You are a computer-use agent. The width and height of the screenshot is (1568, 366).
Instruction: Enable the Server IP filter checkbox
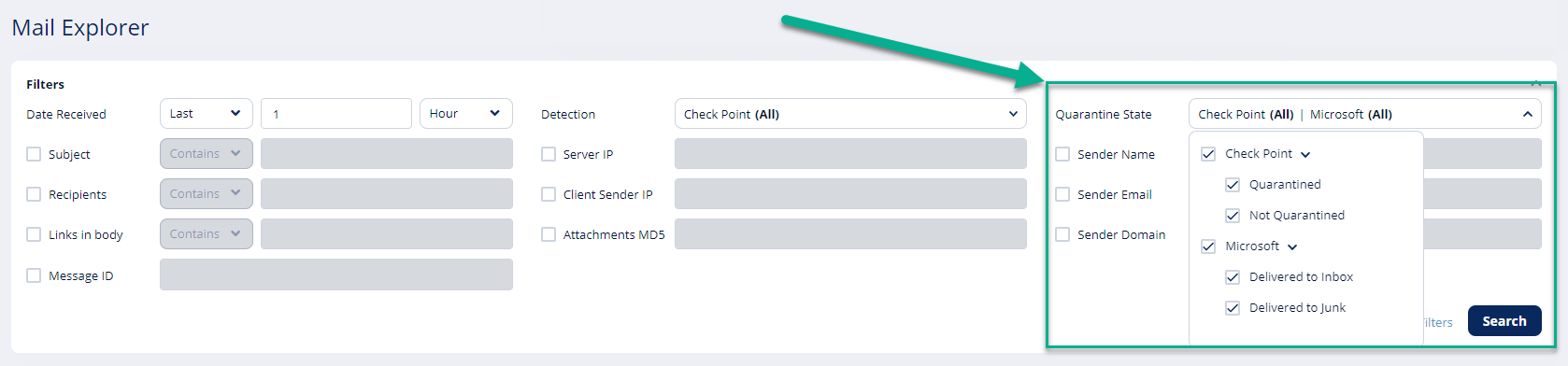click(549, 154)
